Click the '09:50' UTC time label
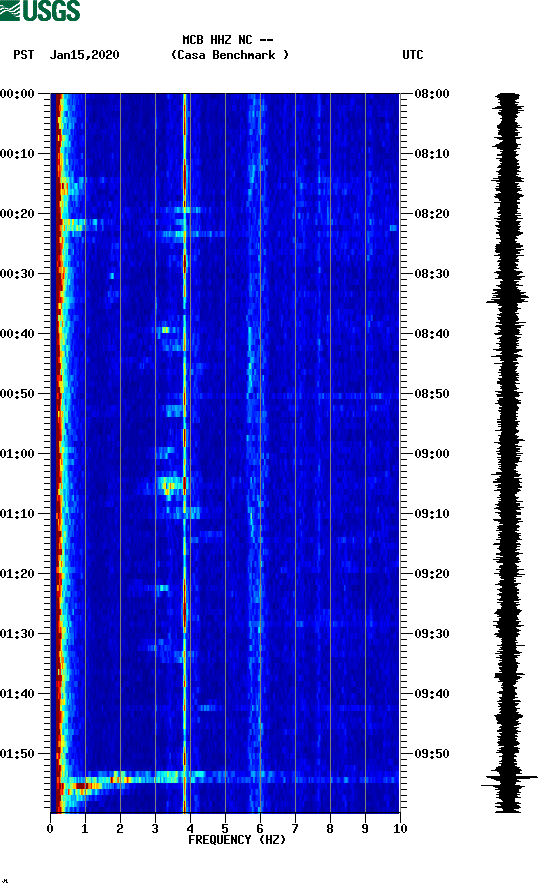552x892 pixels. [x=432, y=754]
